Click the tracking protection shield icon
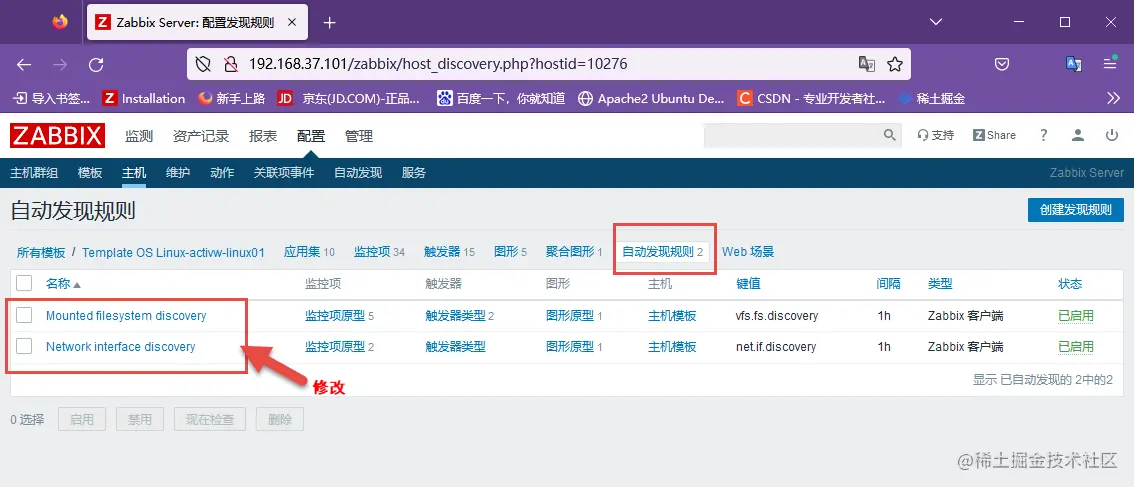 click(204, 64)
